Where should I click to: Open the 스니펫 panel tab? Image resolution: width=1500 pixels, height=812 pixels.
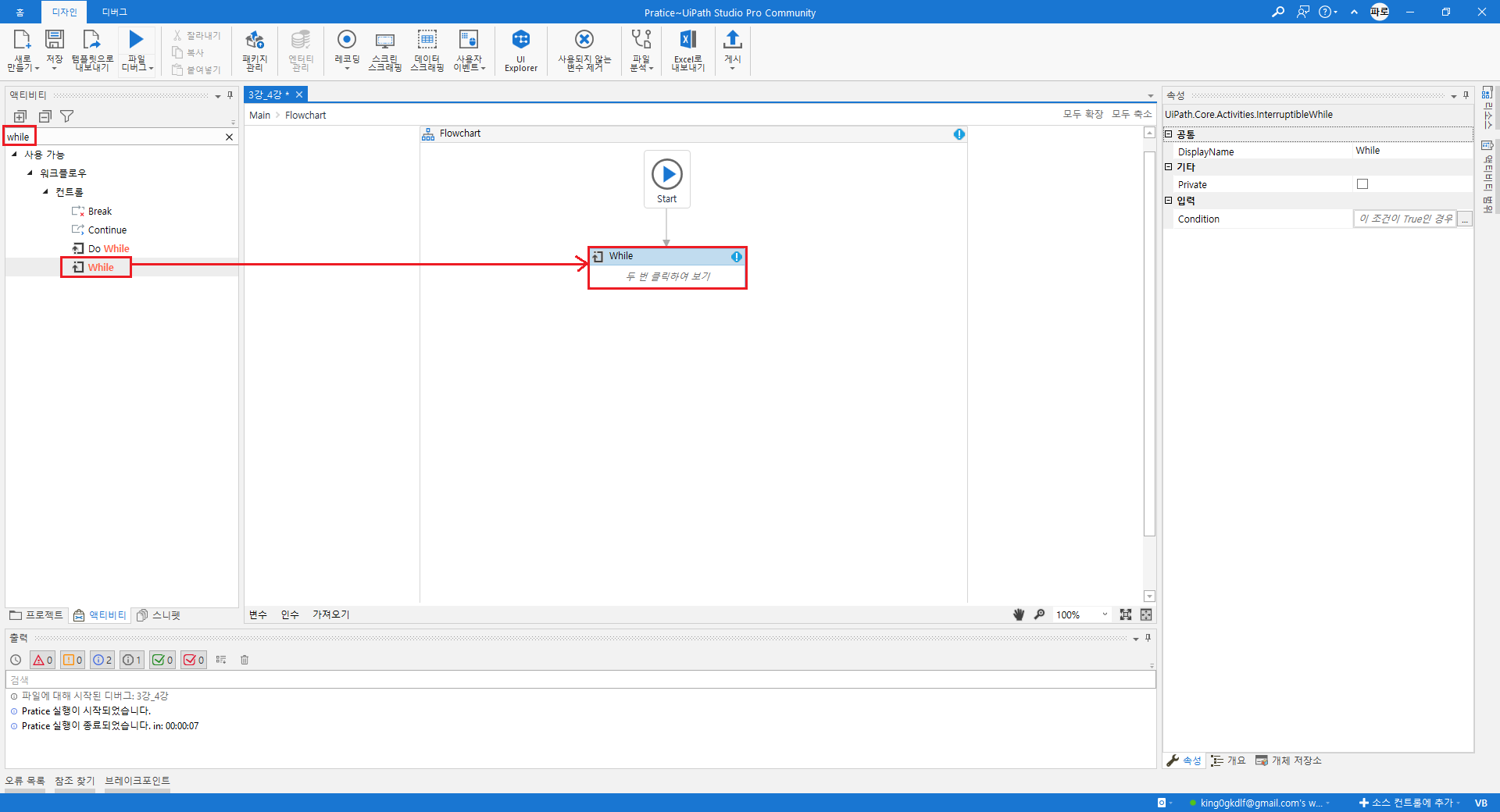(x=159, y=615)
